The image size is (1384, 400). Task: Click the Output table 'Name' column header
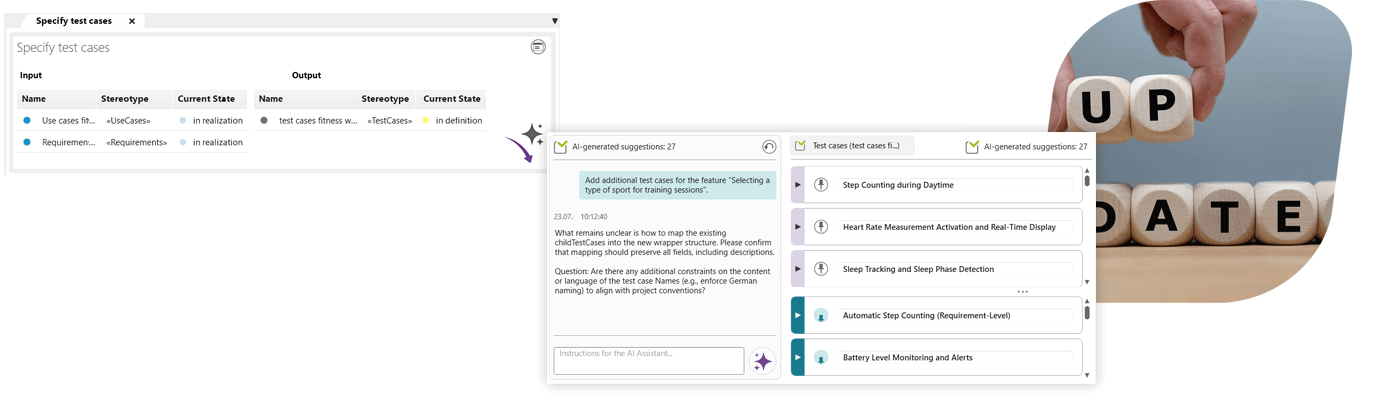coord(306,99)
